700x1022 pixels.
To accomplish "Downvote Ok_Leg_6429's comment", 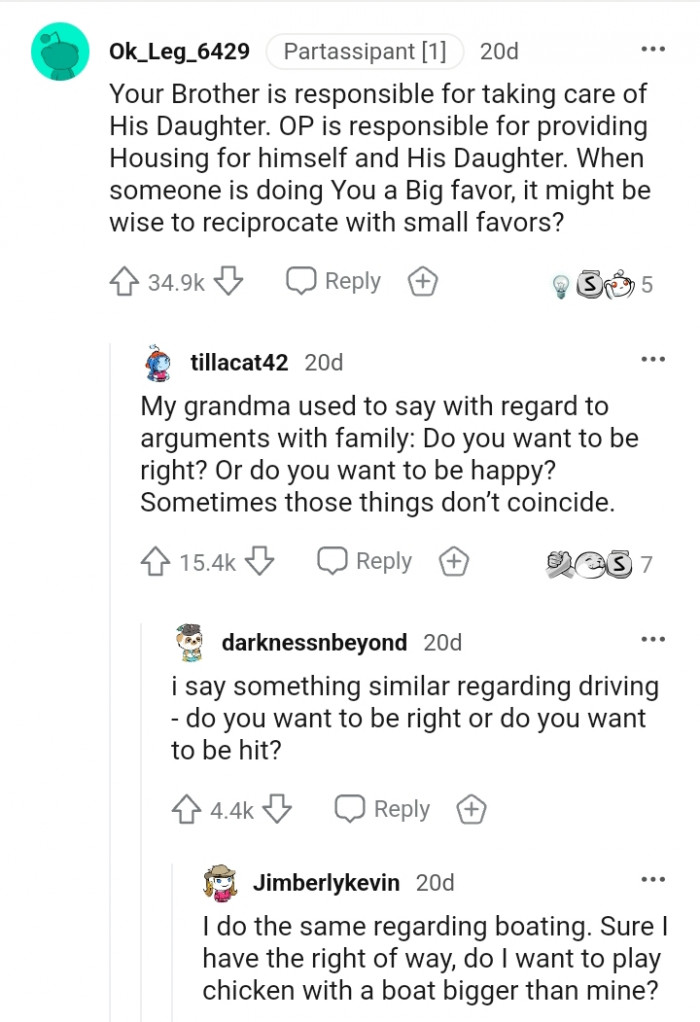I will pyautogui.click(x=229, y=283).
